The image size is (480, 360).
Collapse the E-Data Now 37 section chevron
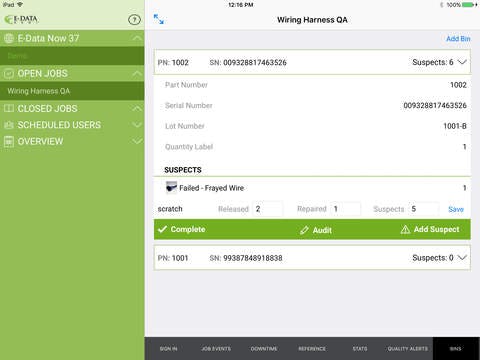(137, 38)
